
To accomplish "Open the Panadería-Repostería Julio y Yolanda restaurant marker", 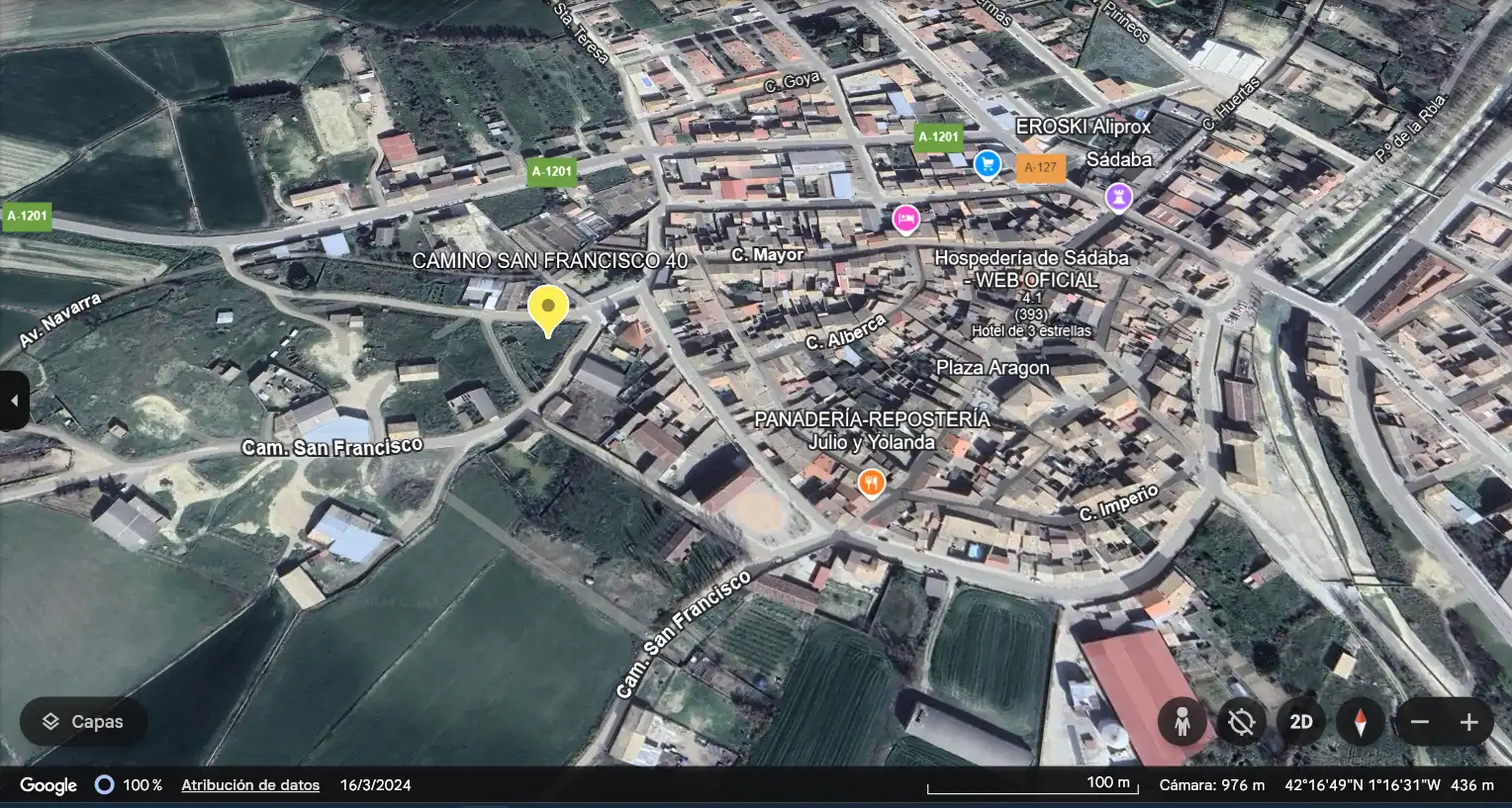I will click(x=871, y=483).
